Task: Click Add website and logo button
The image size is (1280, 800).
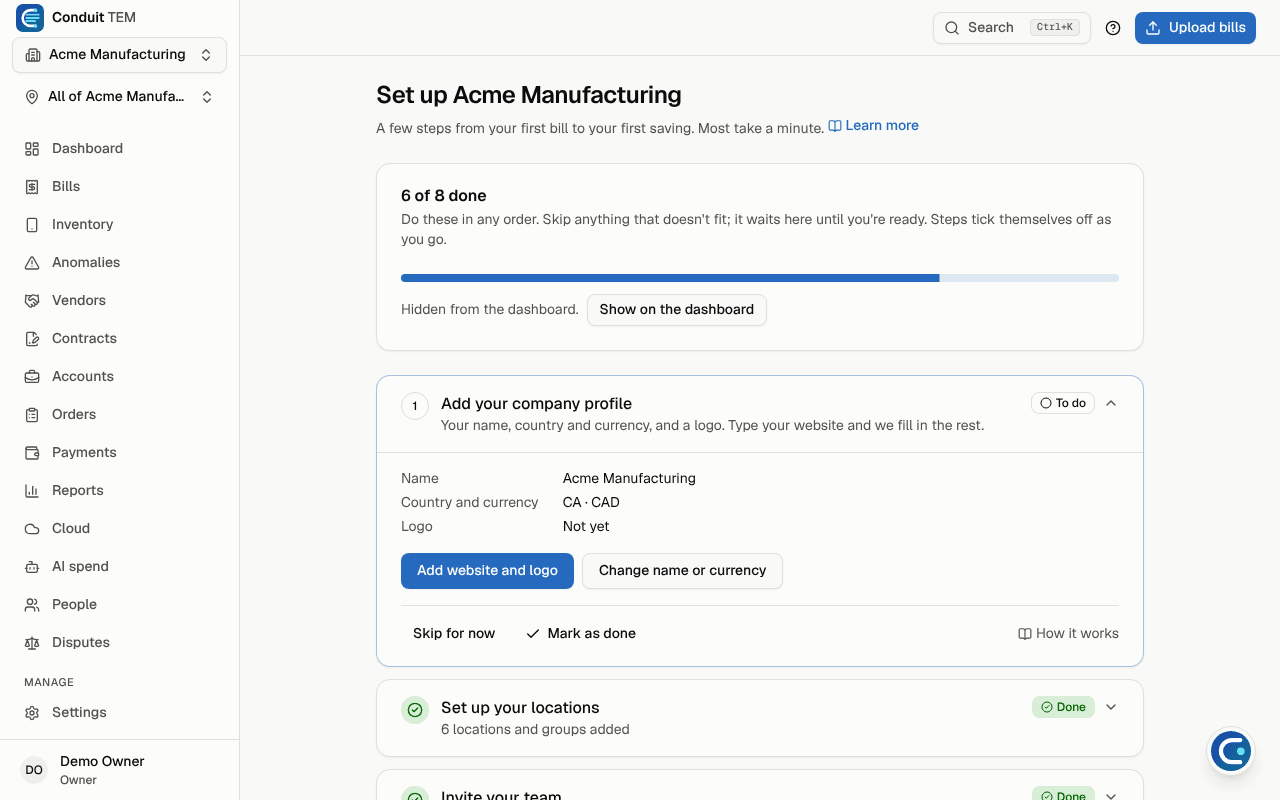Action: (487, 571)
